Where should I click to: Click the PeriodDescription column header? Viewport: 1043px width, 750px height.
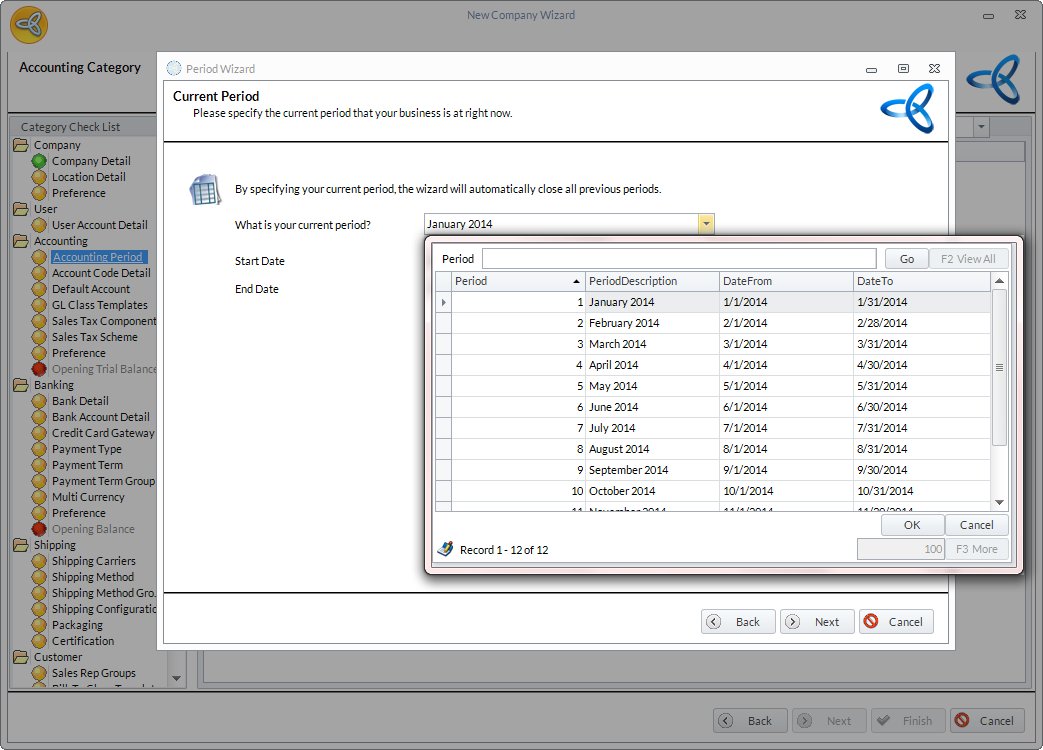pos(651,281)
